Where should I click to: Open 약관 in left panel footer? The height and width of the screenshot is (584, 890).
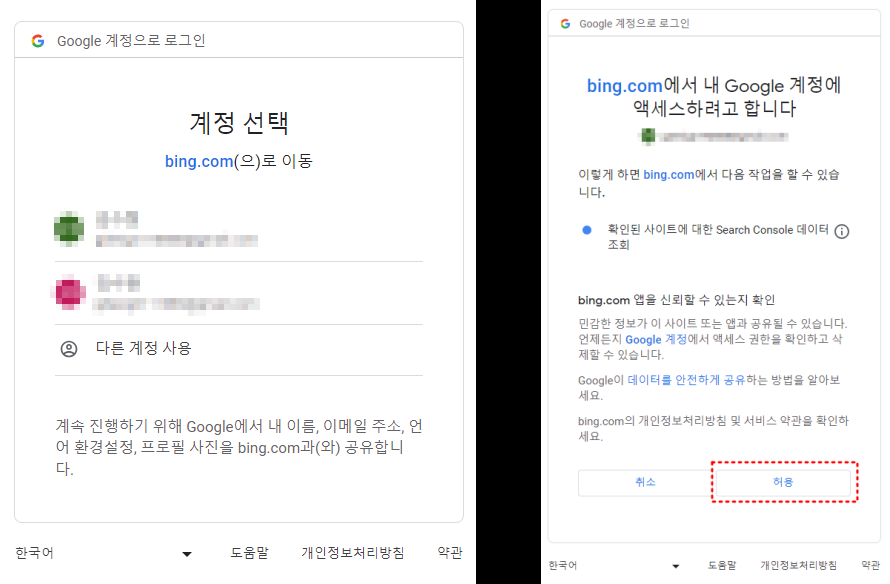coord(450,553)
